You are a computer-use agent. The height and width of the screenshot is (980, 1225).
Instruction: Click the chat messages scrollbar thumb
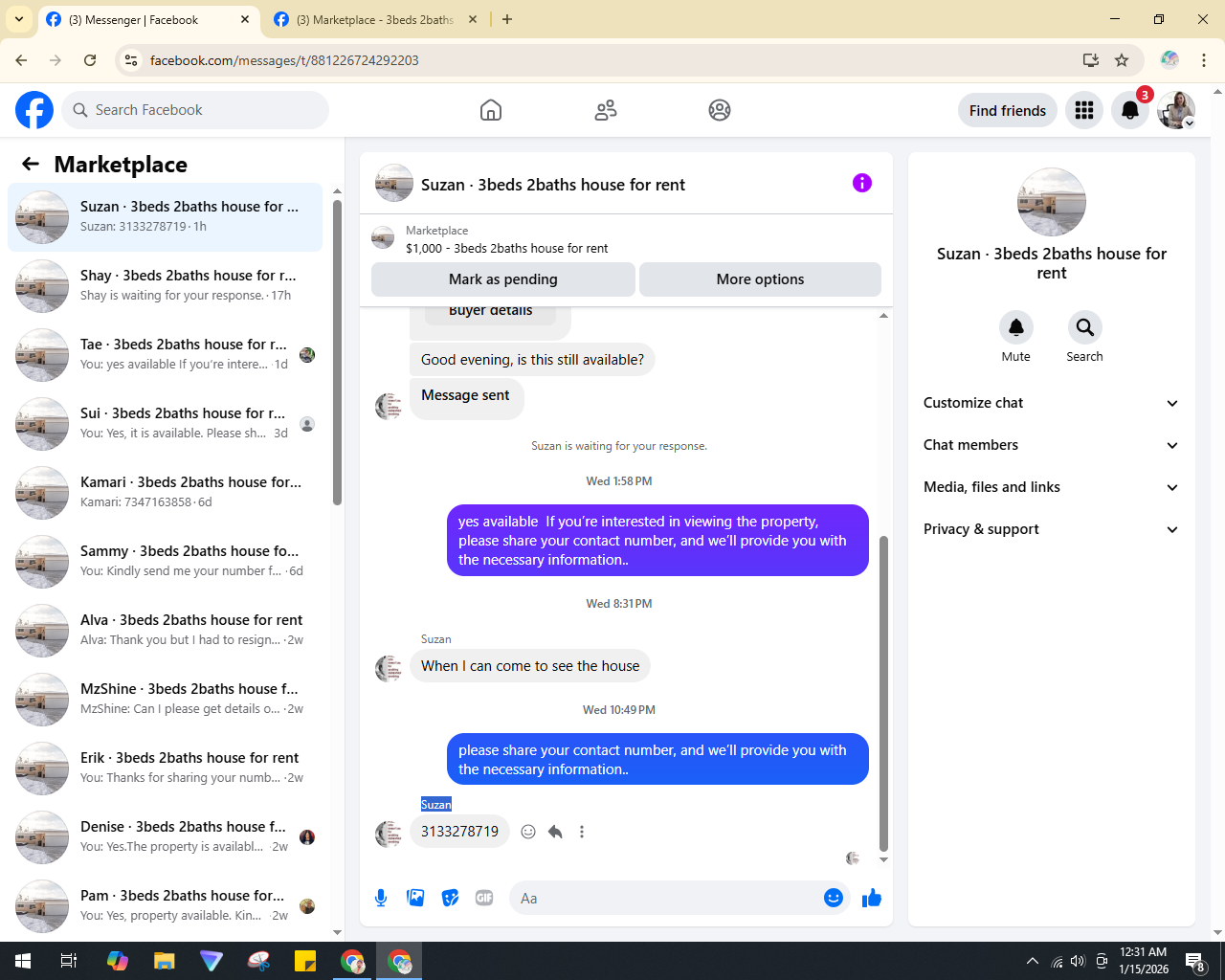pos(883,693)
